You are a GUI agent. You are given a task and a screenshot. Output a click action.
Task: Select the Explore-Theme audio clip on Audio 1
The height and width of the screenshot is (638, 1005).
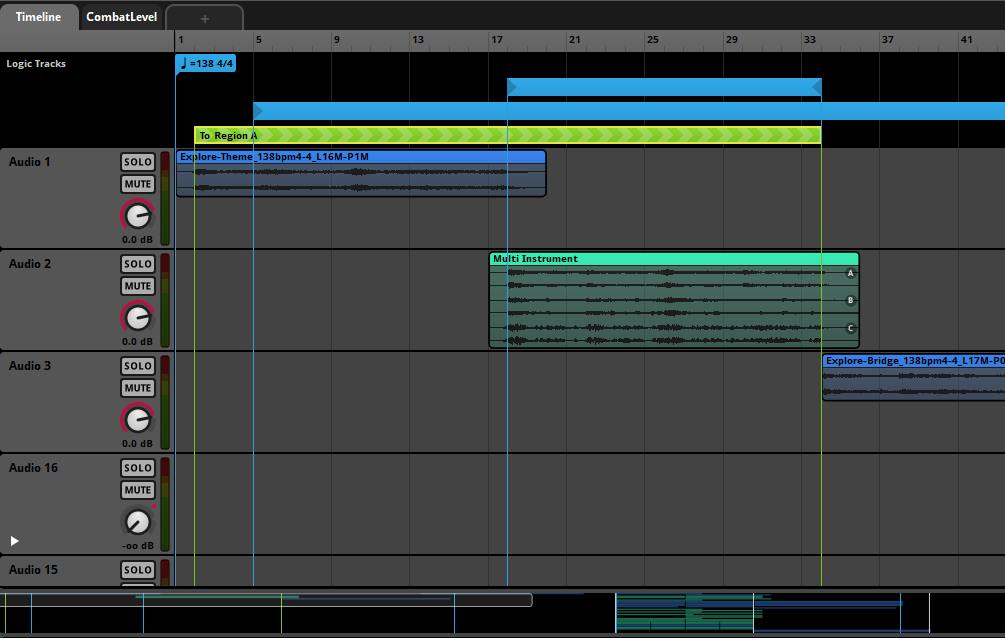[361, 173]
